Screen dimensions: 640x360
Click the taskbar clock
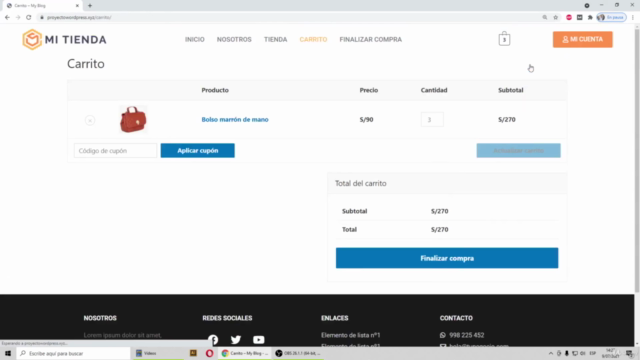(611, 353)
